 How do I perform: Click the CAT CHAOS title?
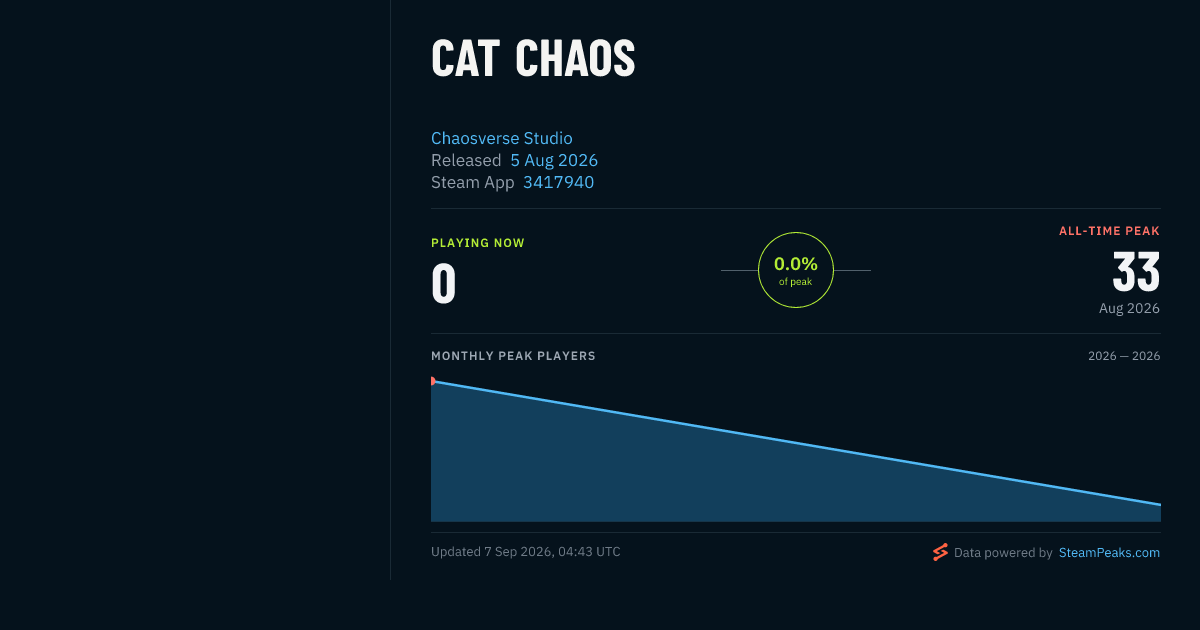(x=533, y=60)
